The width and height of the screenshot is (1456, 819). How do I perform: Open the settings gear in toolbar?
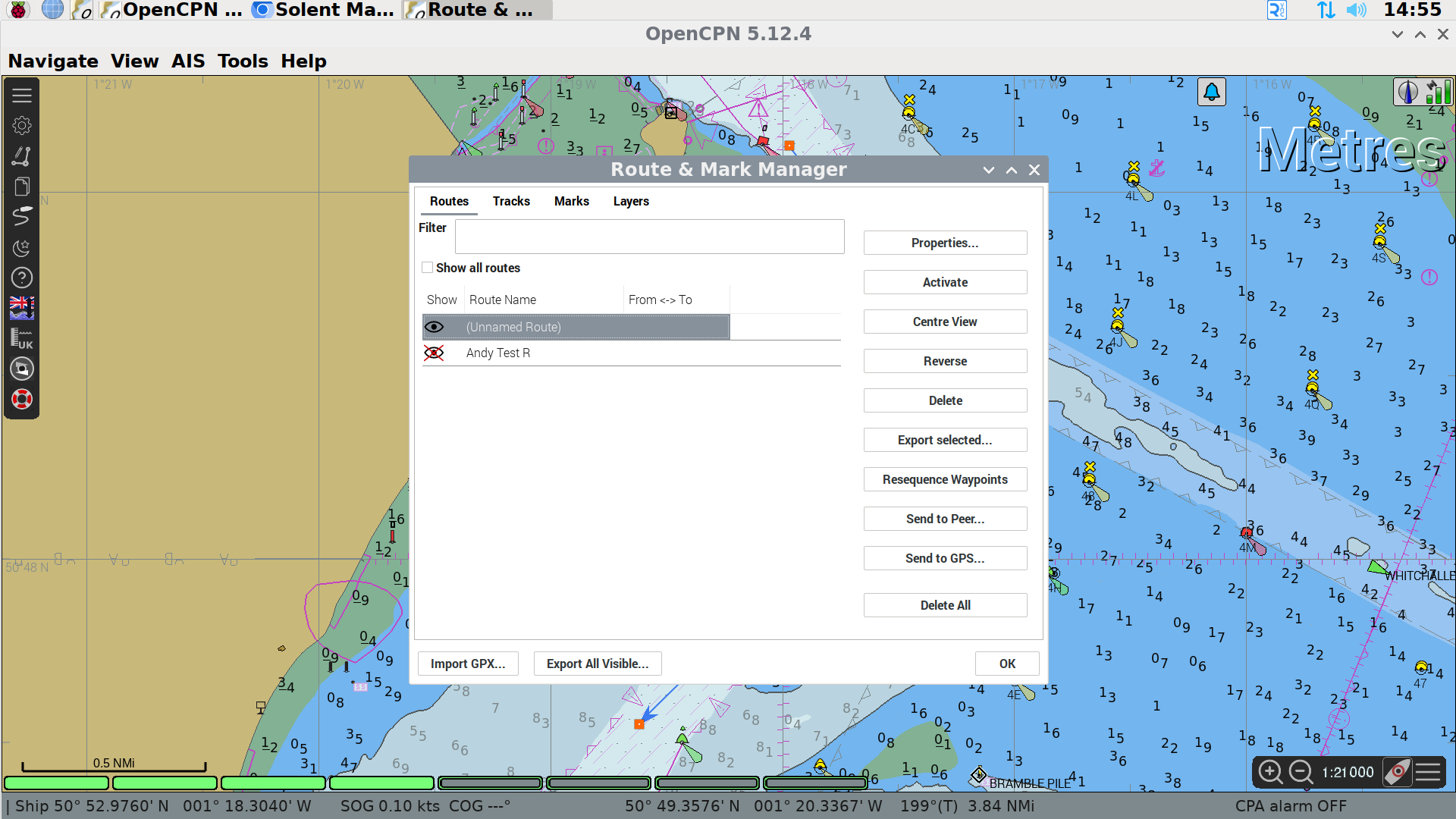click(x=22, y=126)
